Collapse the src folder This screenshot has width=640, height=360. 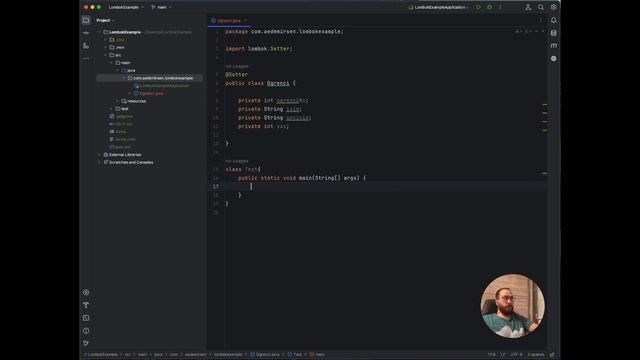pyautogui.click(x=105, y=55)
